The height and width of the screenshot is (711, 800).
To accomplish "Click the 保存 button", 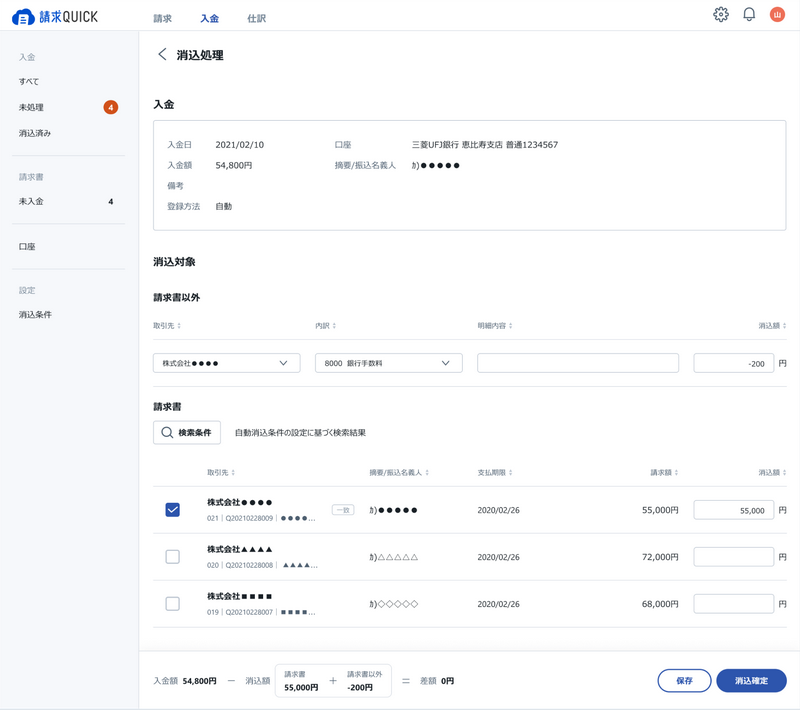I will click(x=684, y=681).
